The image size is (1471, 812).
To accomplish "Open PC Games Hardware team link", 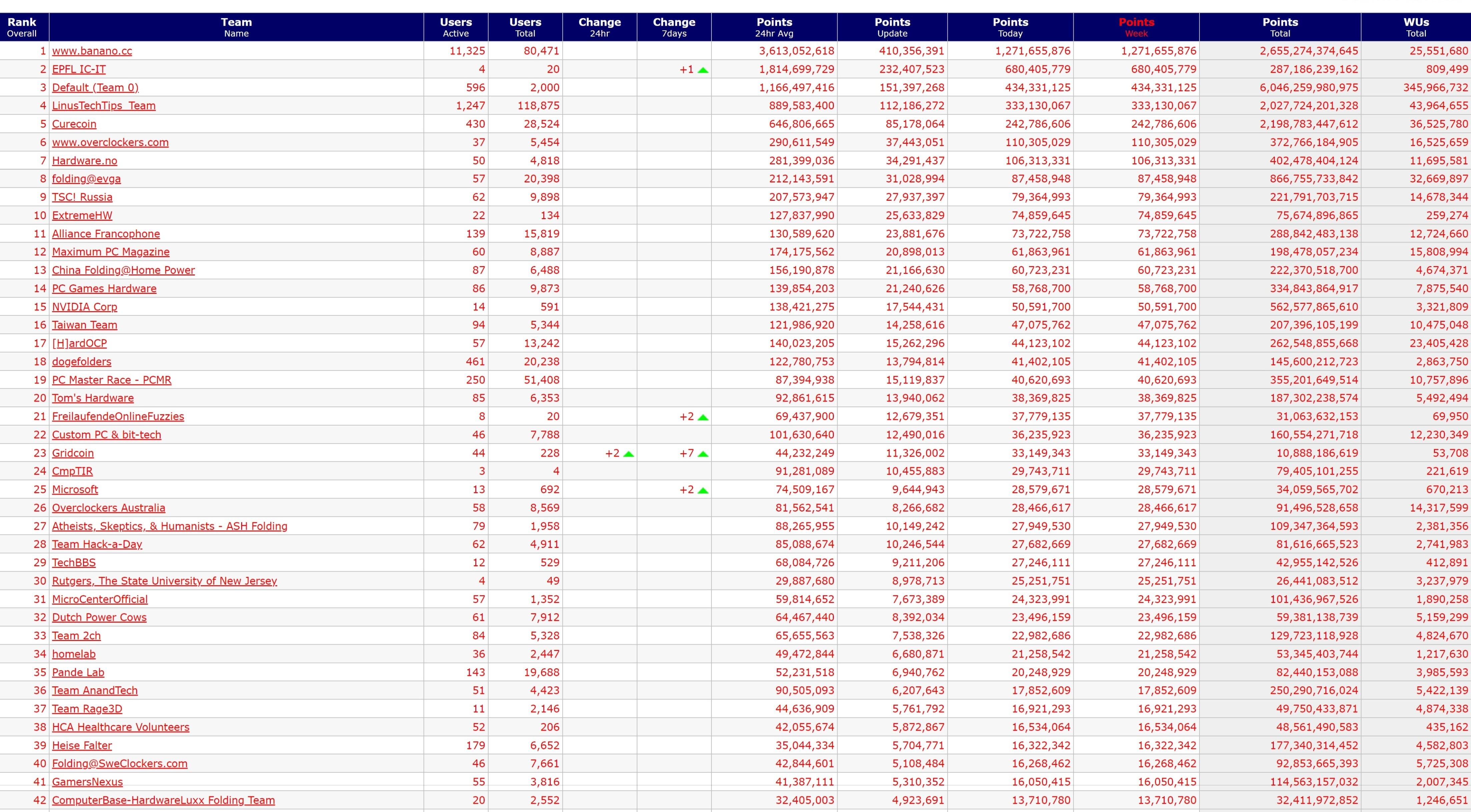I will (104, 288).
